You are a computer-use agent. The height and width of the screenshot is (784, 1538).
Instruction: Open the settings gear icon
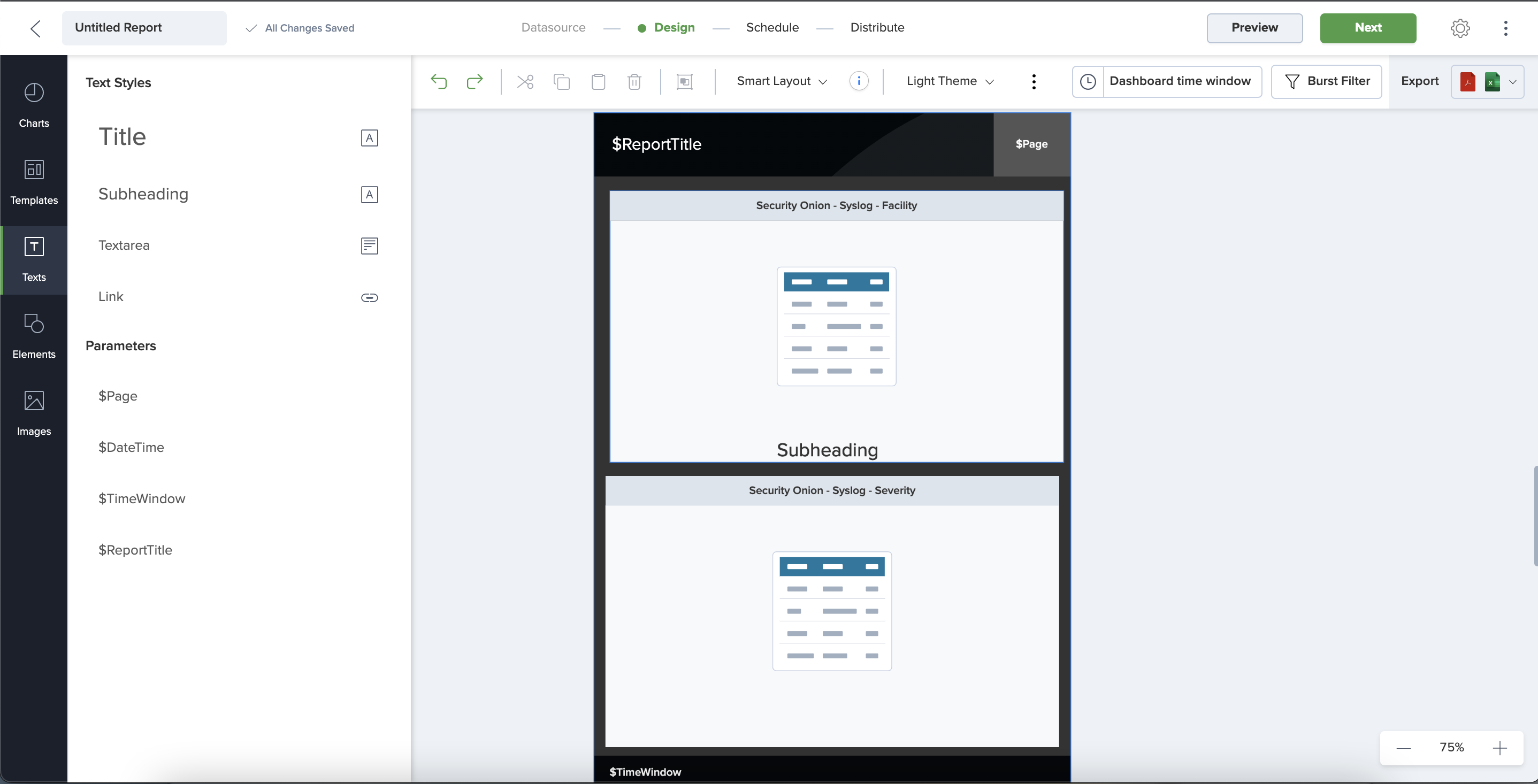[x=1460, y=28]
